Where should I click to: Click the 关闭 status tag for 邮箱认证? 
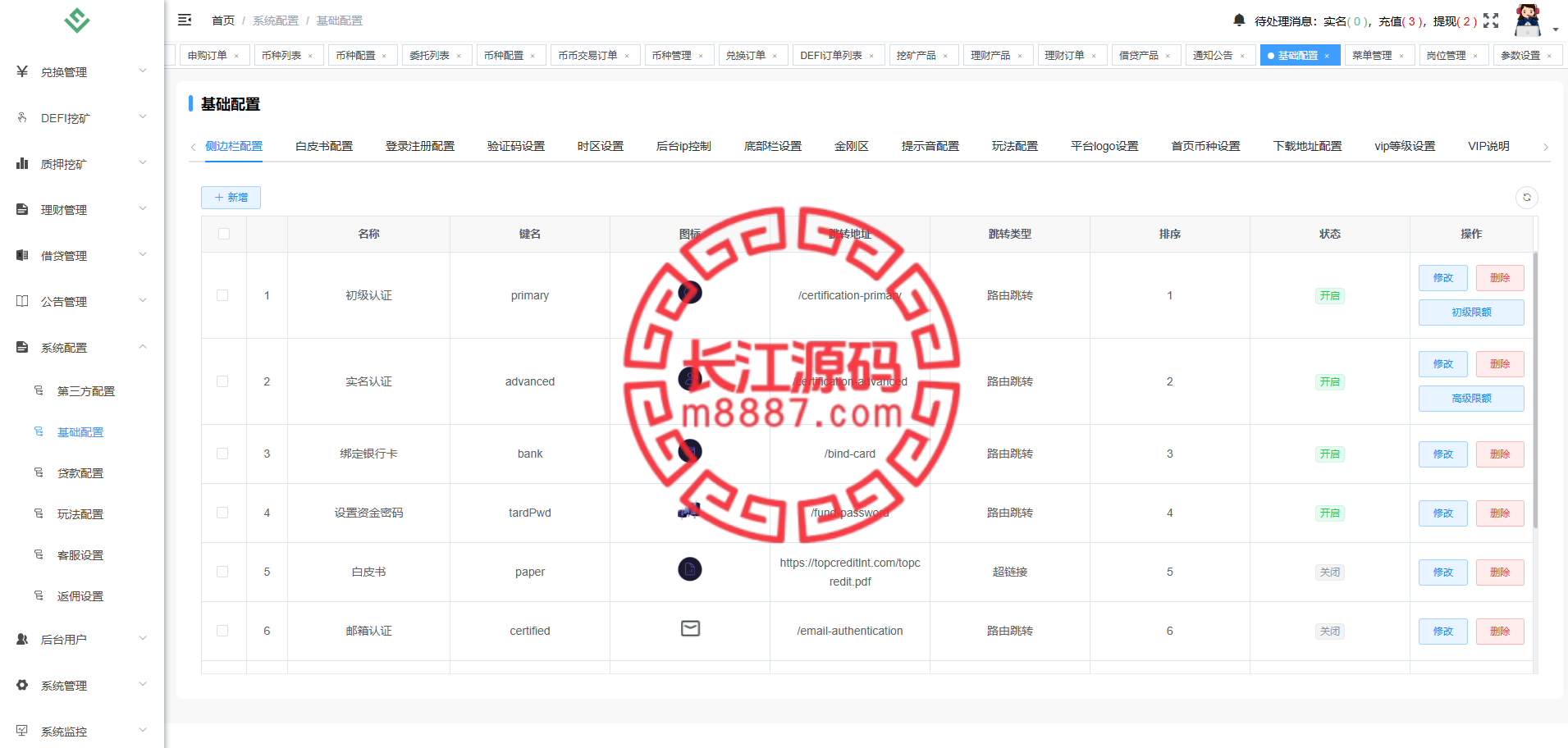pos(1329,631)
